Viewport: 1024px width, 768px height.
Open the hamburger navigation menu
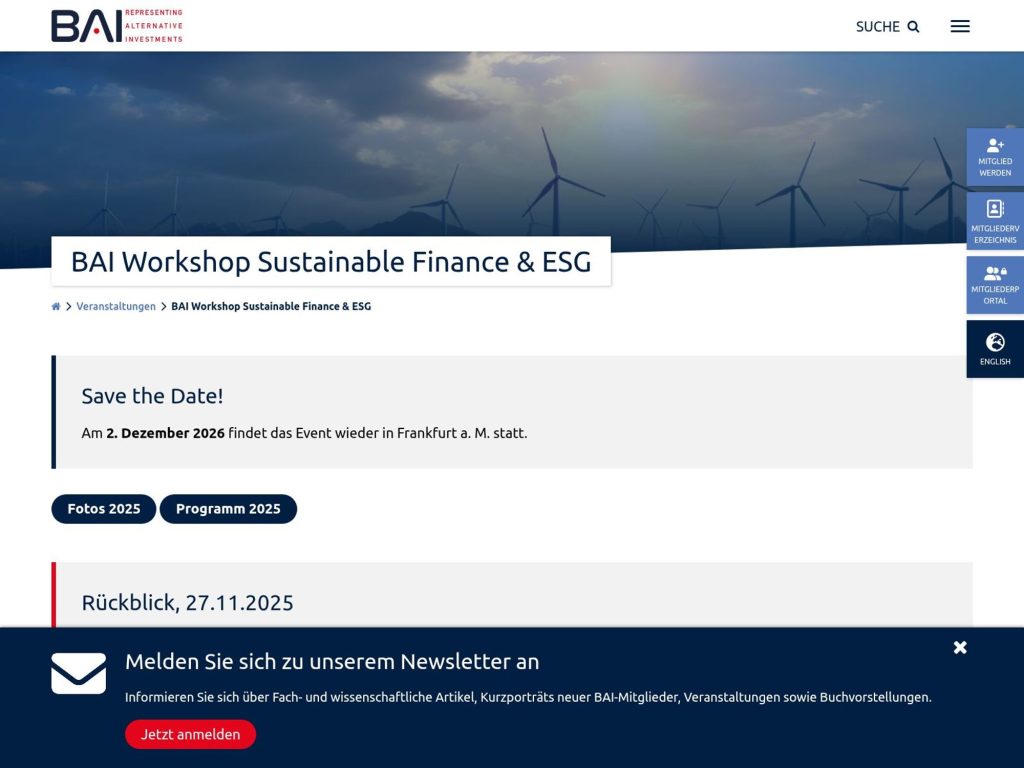[959, 26]
